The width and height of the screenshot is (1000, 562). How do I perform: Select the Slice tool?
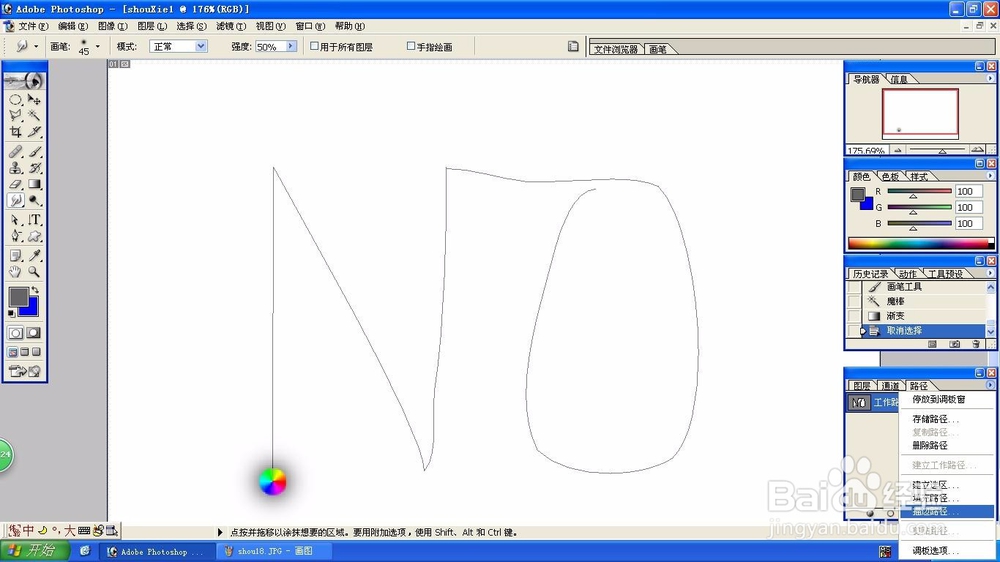(34, 131)
